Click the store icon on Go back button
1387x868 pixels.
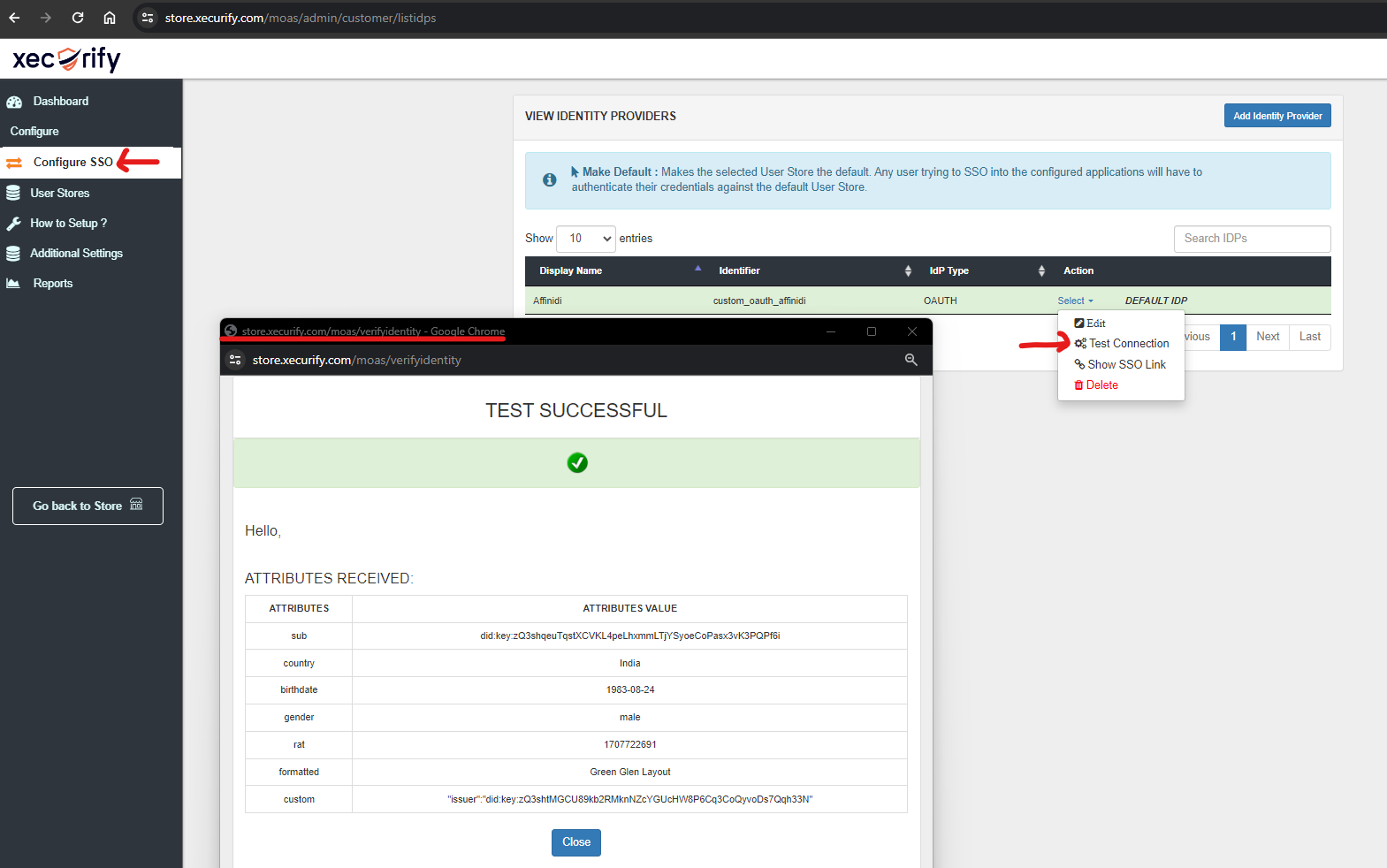coord(136,504)
